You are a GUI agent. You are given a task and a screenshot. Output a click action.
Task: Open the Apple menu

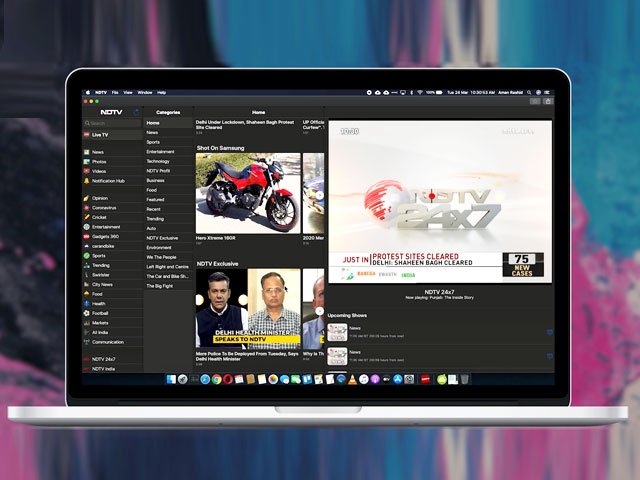click(87, 93)
